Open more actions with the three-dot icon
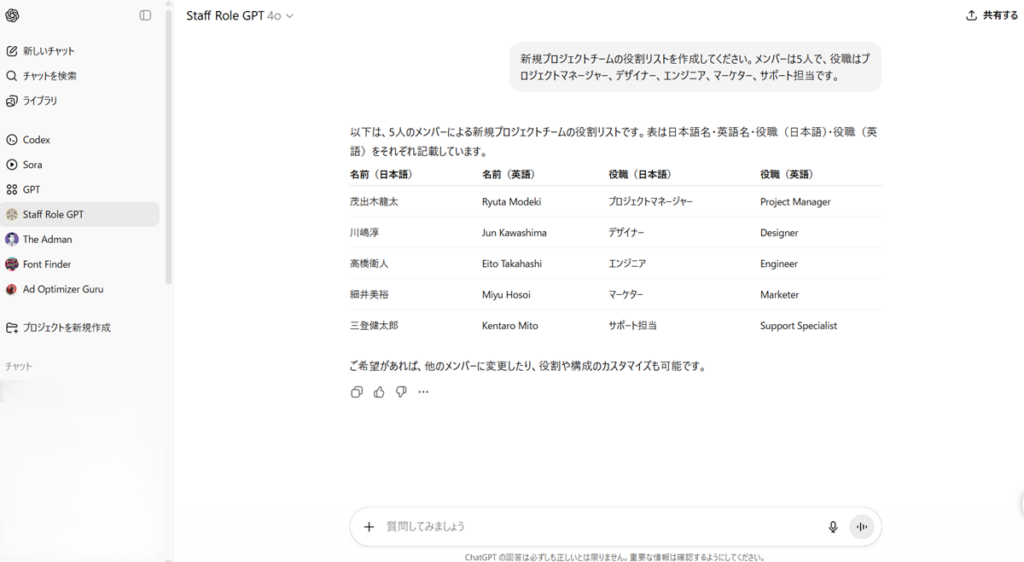 point(423,392)
